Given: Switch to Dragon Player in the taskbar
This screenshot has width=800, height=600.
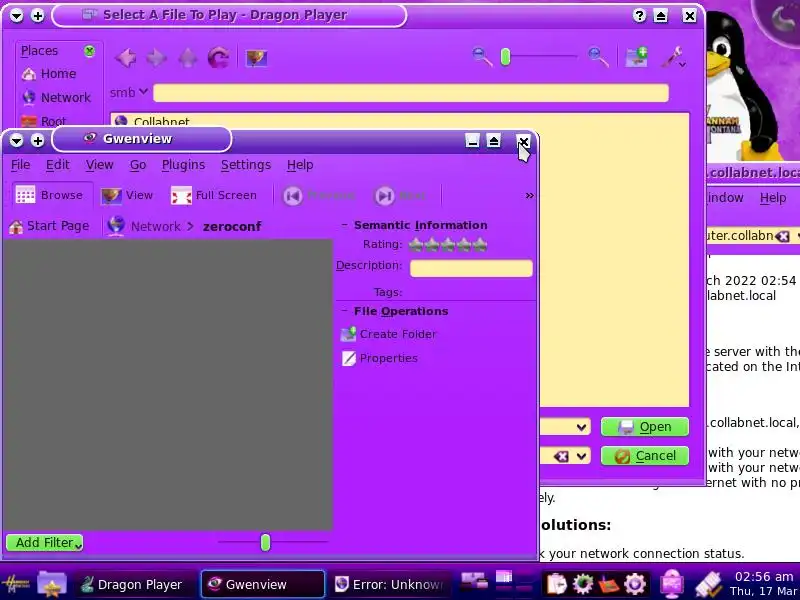Looking at the screenshot, I should (134, 584).
